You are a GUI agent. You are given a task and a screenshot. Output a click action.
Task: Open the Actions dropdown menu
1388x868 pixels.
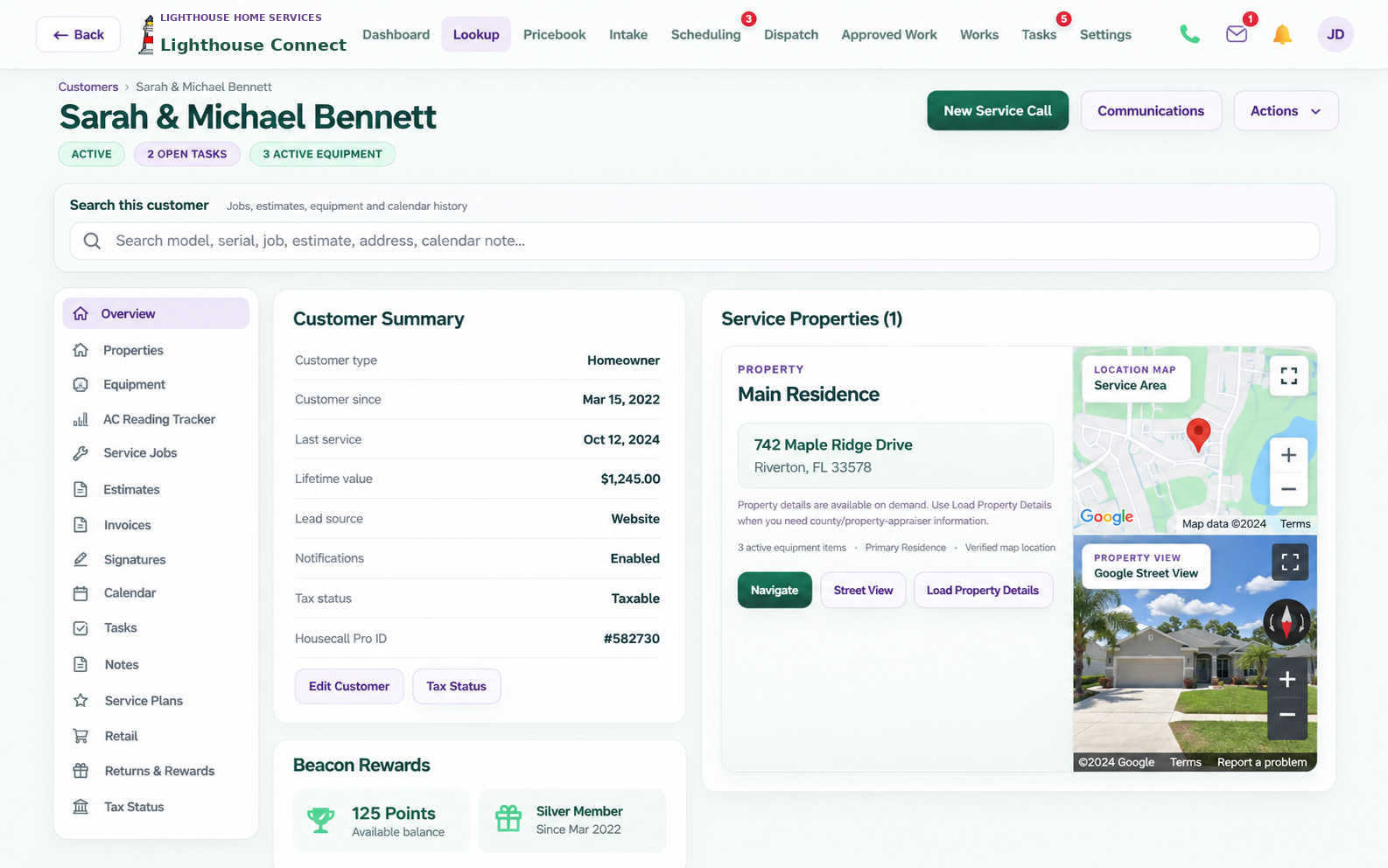pyautogui.click(x=1286, y=111)
